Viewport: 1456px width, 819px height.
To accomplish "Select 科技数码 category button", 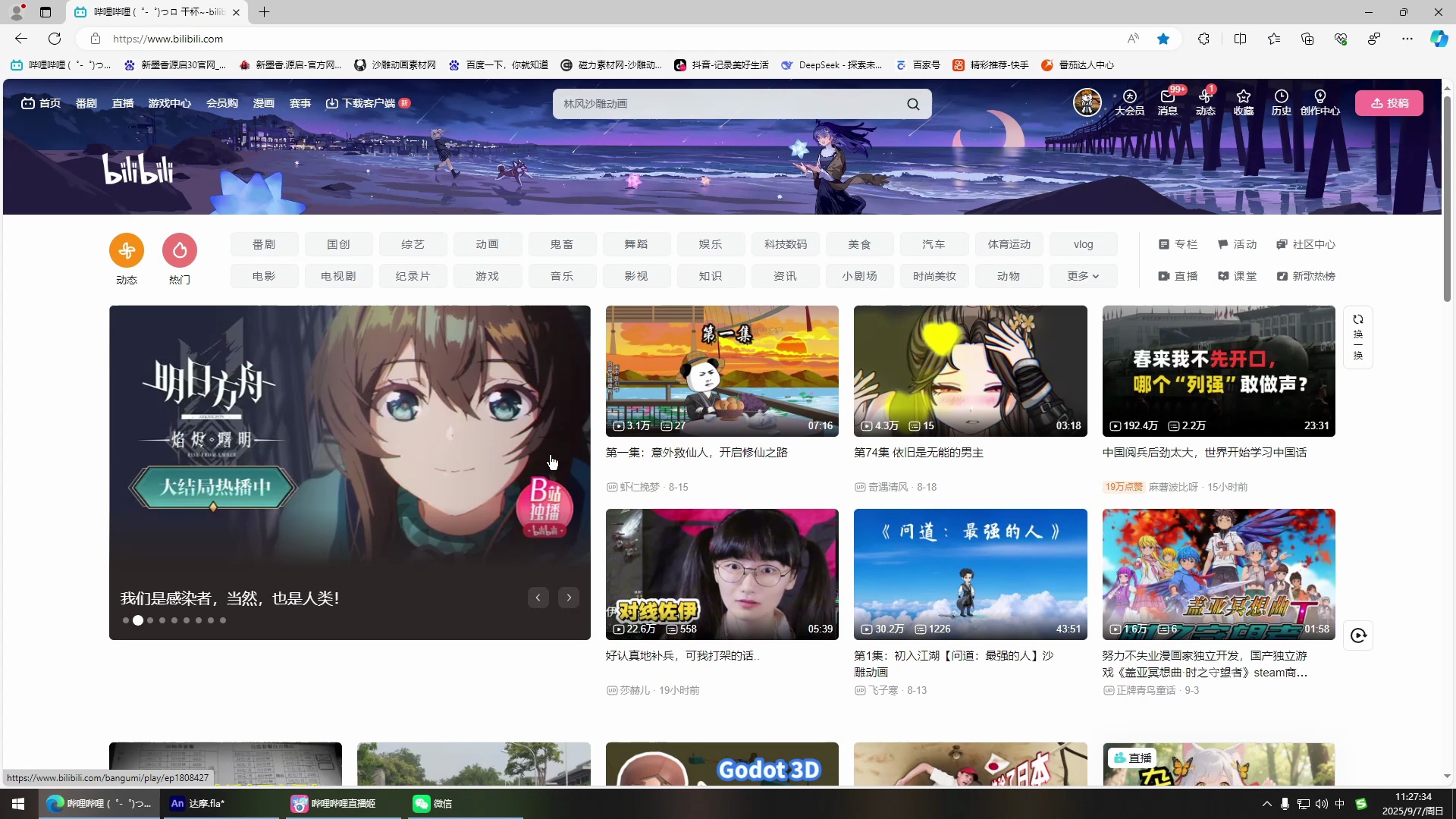I will pos(786,244).
